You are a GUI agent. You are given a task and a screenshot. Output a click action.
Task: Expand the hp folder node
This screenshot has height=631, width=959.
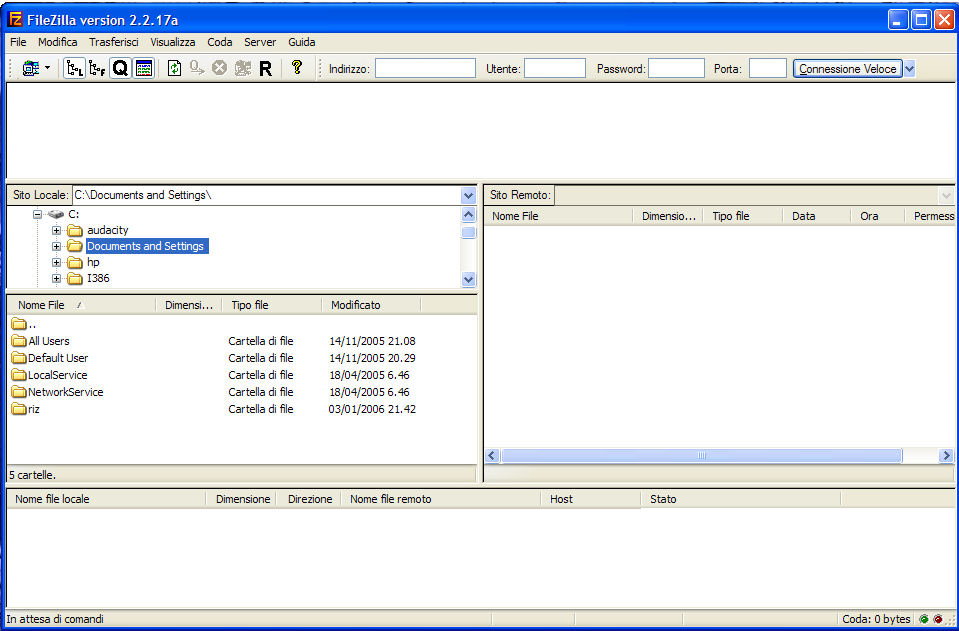coord(56,262)
